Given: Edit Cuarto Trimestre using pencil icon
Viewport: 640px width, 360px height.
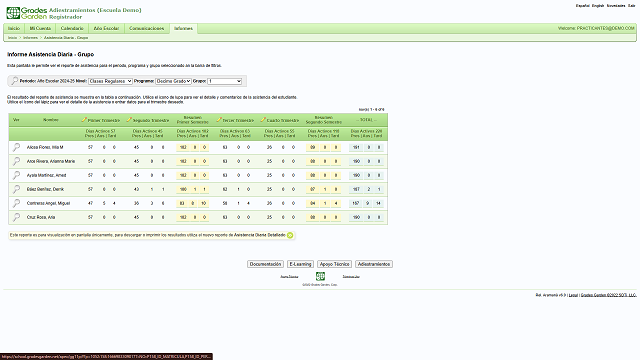Looking at the screenshot, I should 263,120.
